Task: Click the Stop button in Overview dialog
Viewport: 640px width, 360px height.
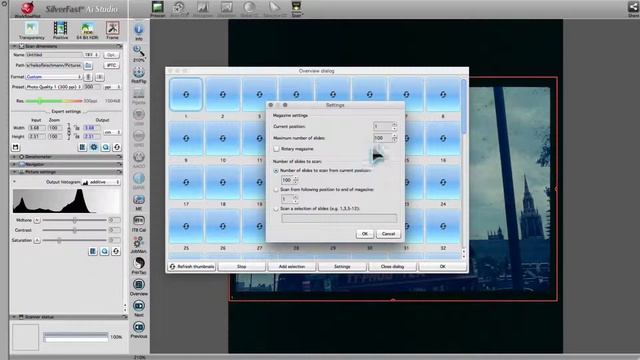Action: click(242, 267)
